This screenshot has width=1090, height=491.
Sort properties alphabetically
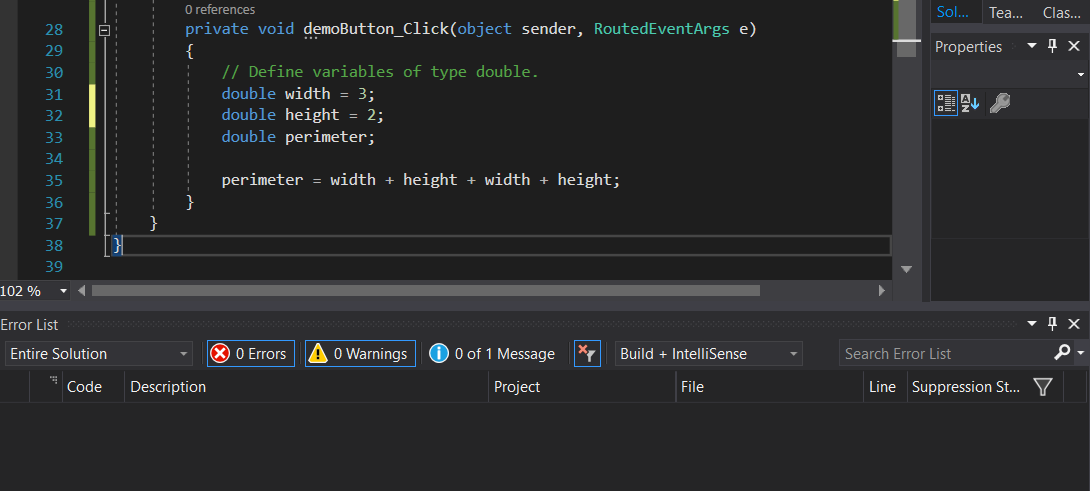click(x=970, y=103)
